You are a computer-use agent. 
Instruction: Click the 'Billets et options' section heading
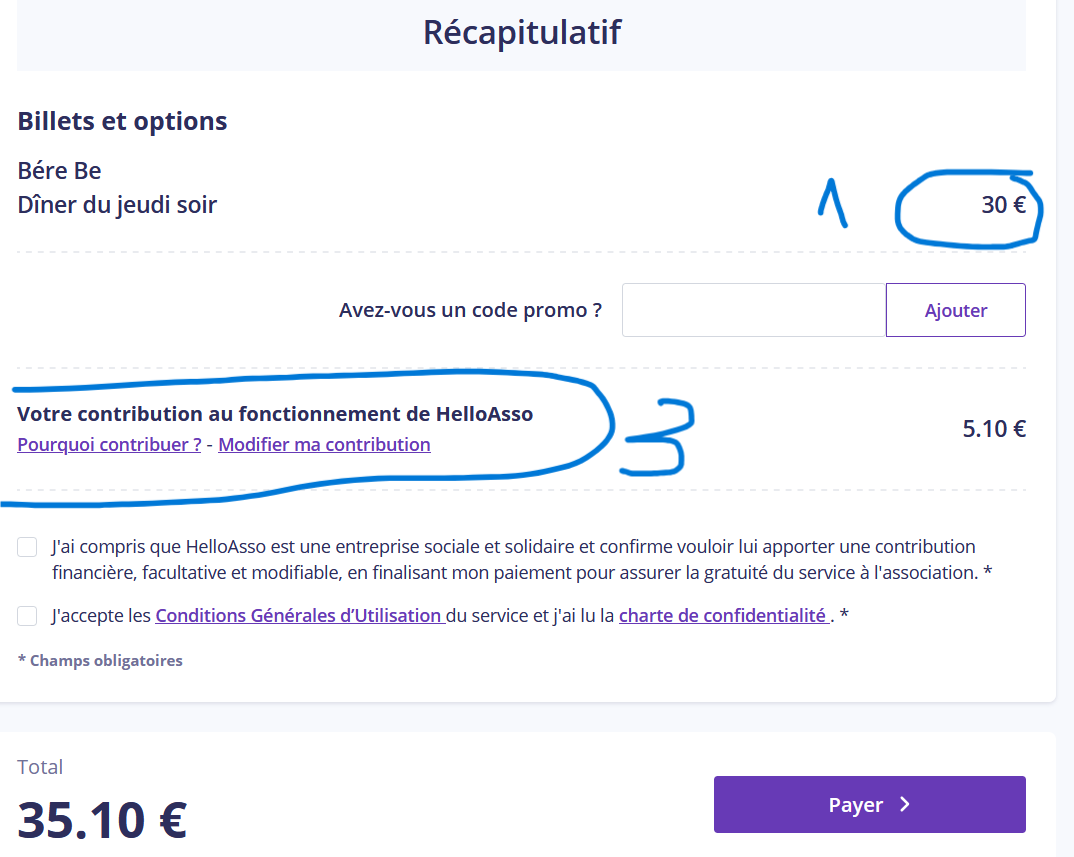(x=122, y=121)
